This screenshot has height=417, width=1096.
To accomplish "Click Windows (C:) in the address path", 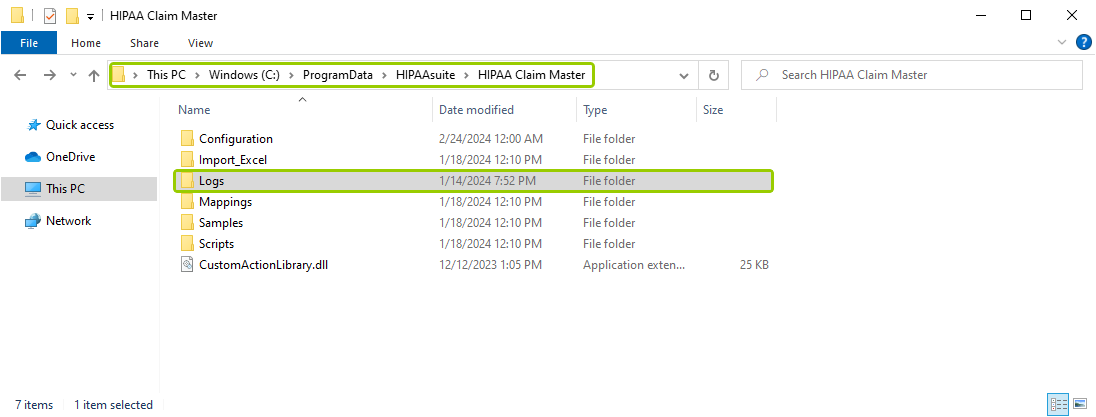I will click(244, 75).
